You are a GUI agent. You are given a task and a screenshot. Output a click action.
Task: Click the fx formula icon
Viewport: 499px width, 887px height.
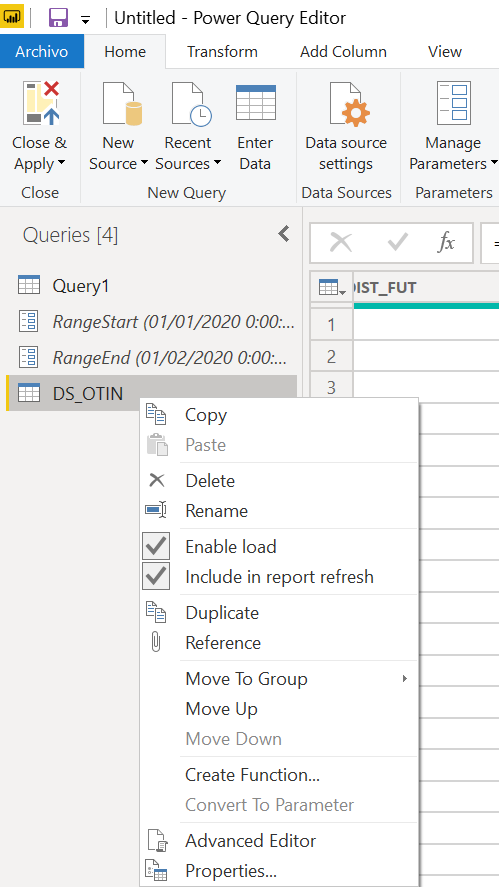click(x=446, y=243)
